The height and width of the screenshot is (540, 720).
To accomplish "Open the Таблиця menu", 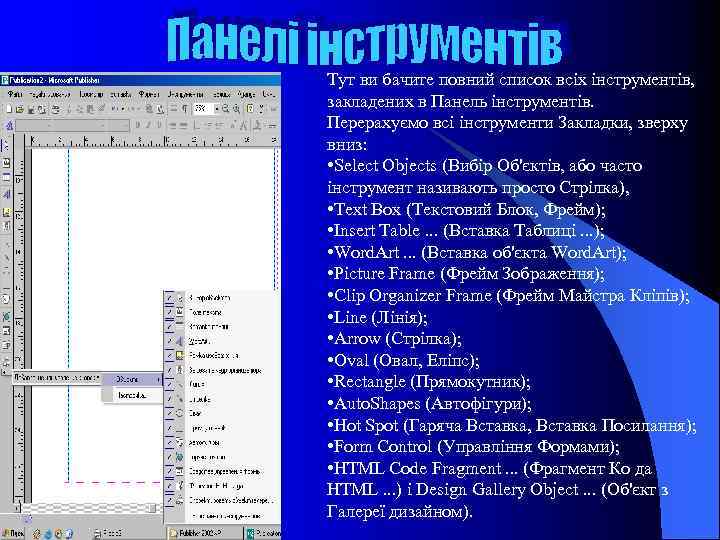I will [221, 94].
